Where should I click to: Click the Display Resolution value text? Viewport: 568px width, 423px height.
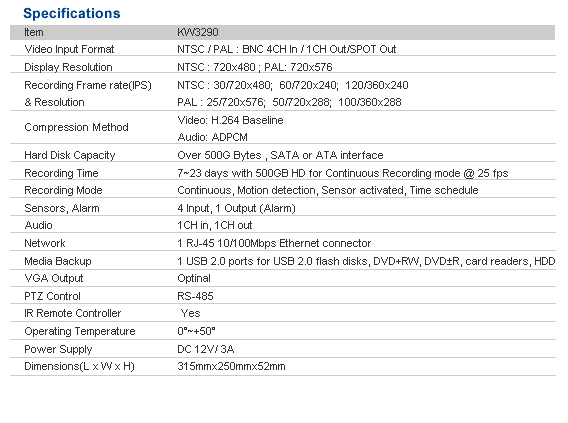coord(255,67)
